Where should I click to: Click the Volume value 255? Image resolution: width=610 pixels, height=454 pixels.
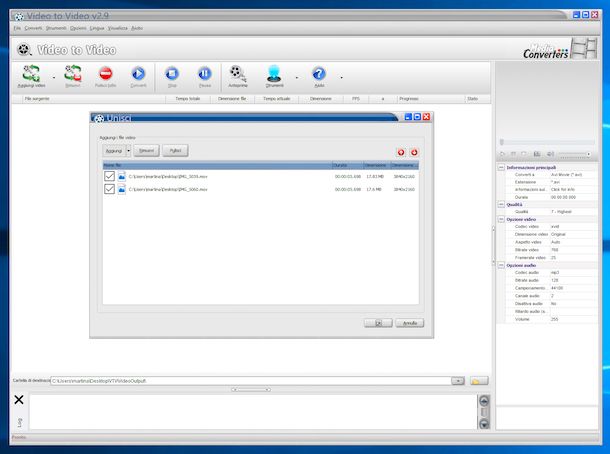pyautogui.click(x=555, y=319)
